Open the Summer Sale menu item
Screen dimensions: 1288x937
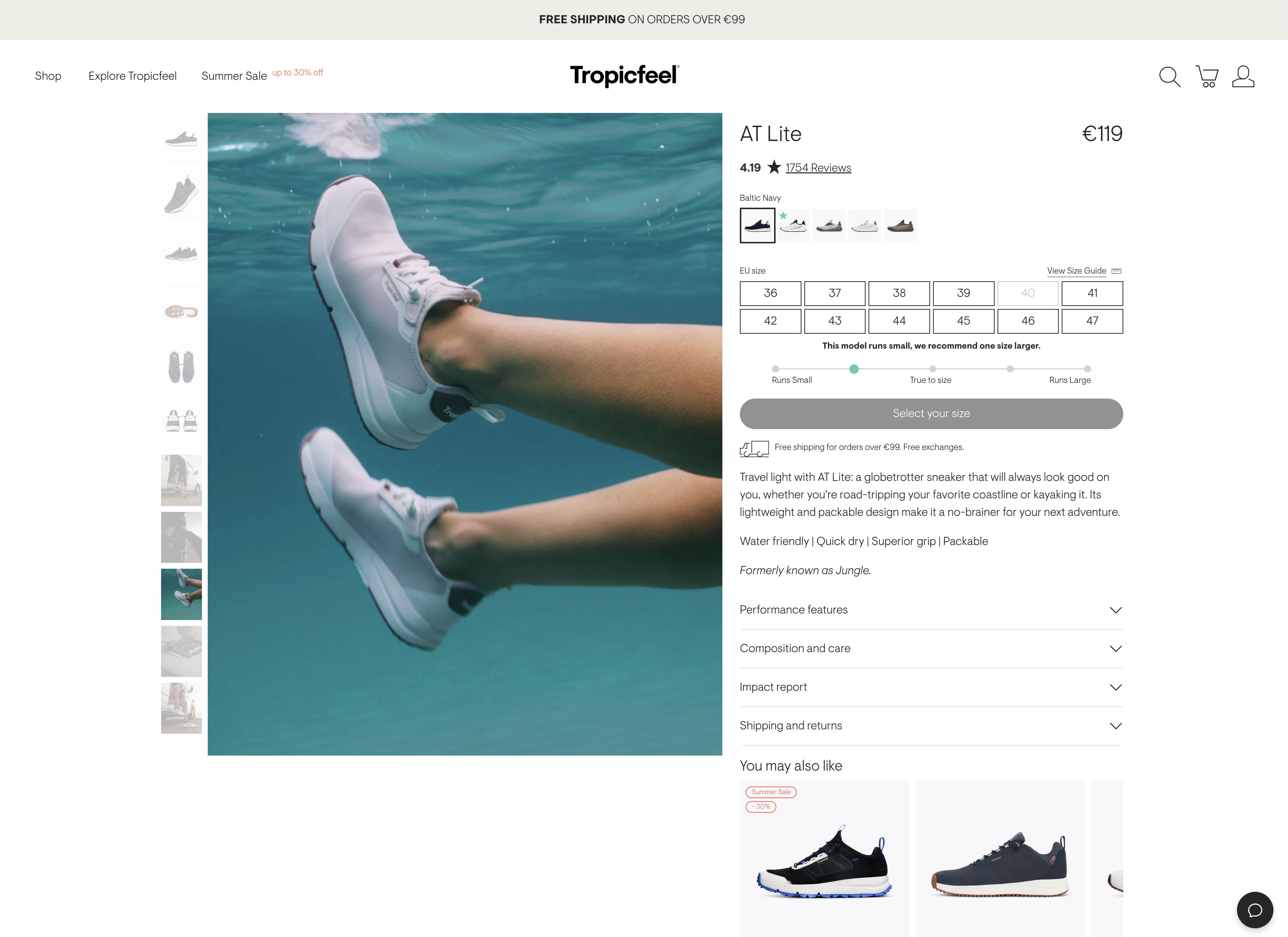click(234, 76)
